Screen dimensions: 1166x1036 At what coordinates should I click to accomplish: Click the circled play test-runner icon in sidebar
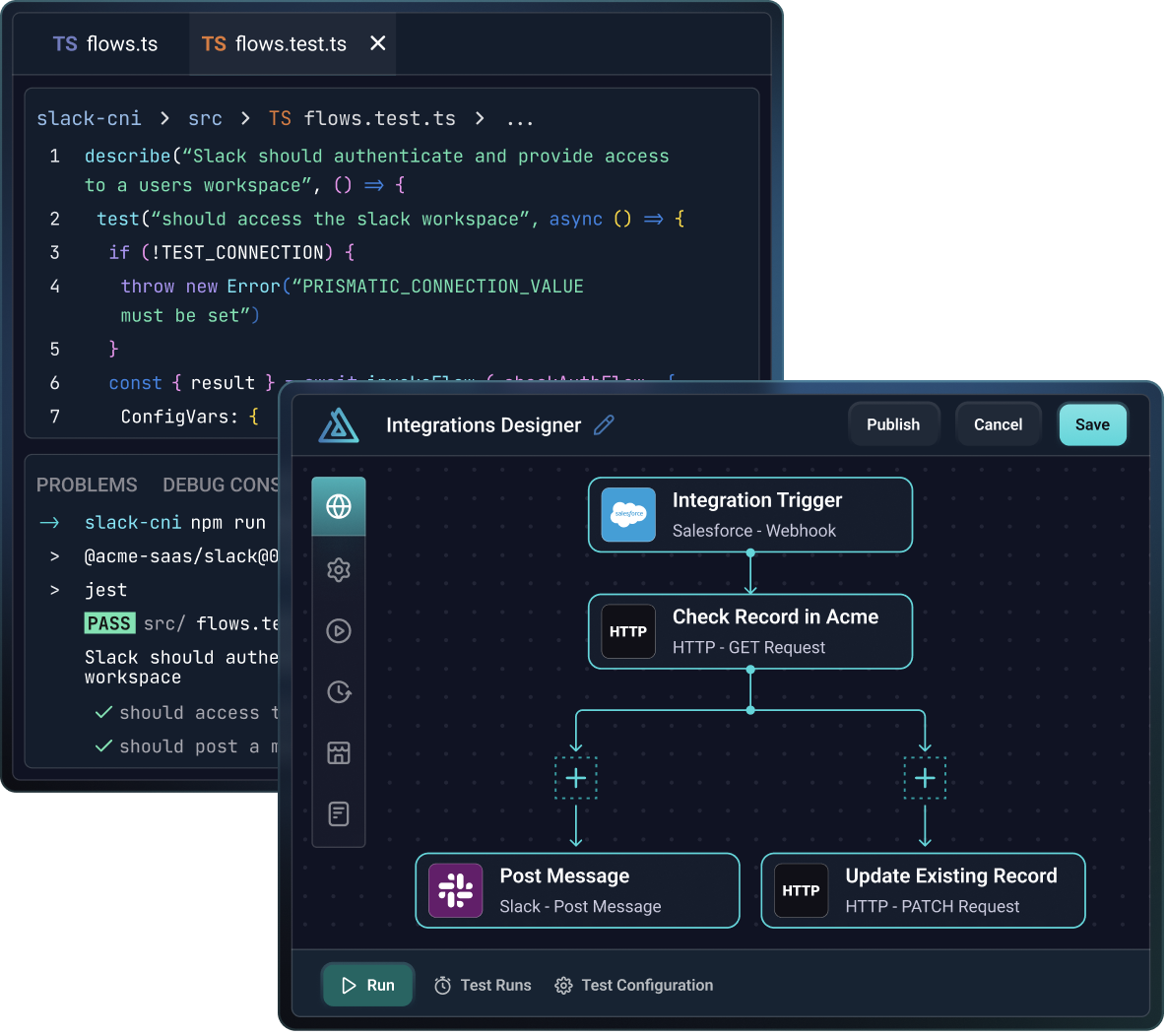[339, 630]
